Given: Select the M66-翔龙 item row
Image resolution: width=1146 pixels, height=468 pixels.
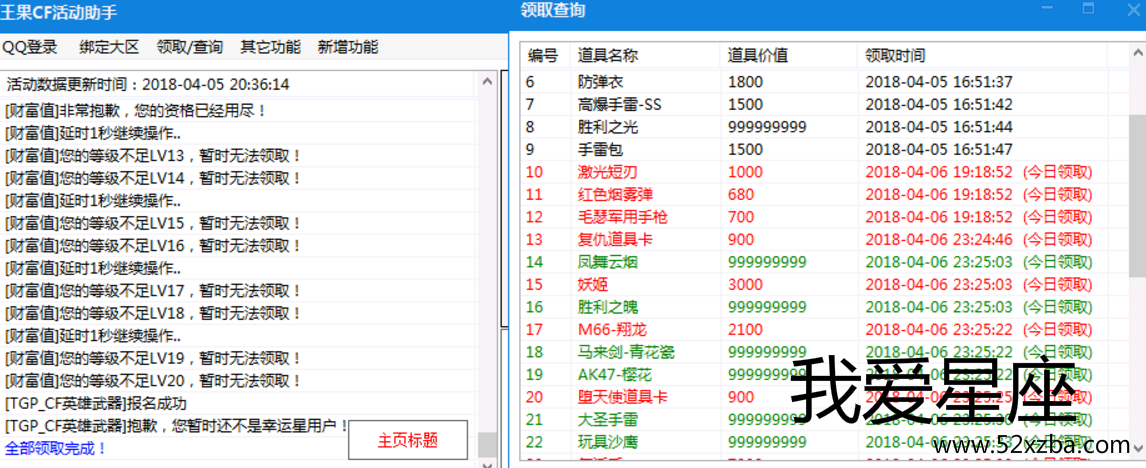Looking at the screenshot, I should [700, 329].
